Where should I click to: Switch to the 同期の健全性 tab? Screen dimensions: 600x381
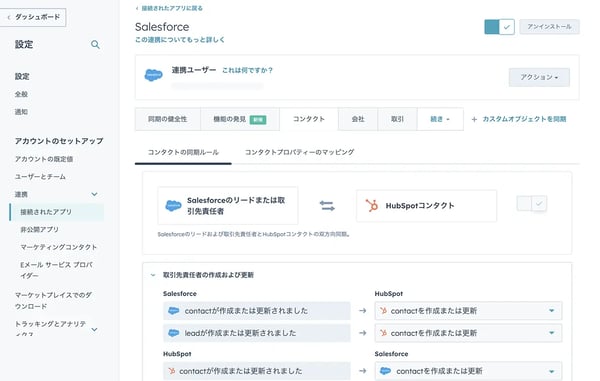[168, 119]
